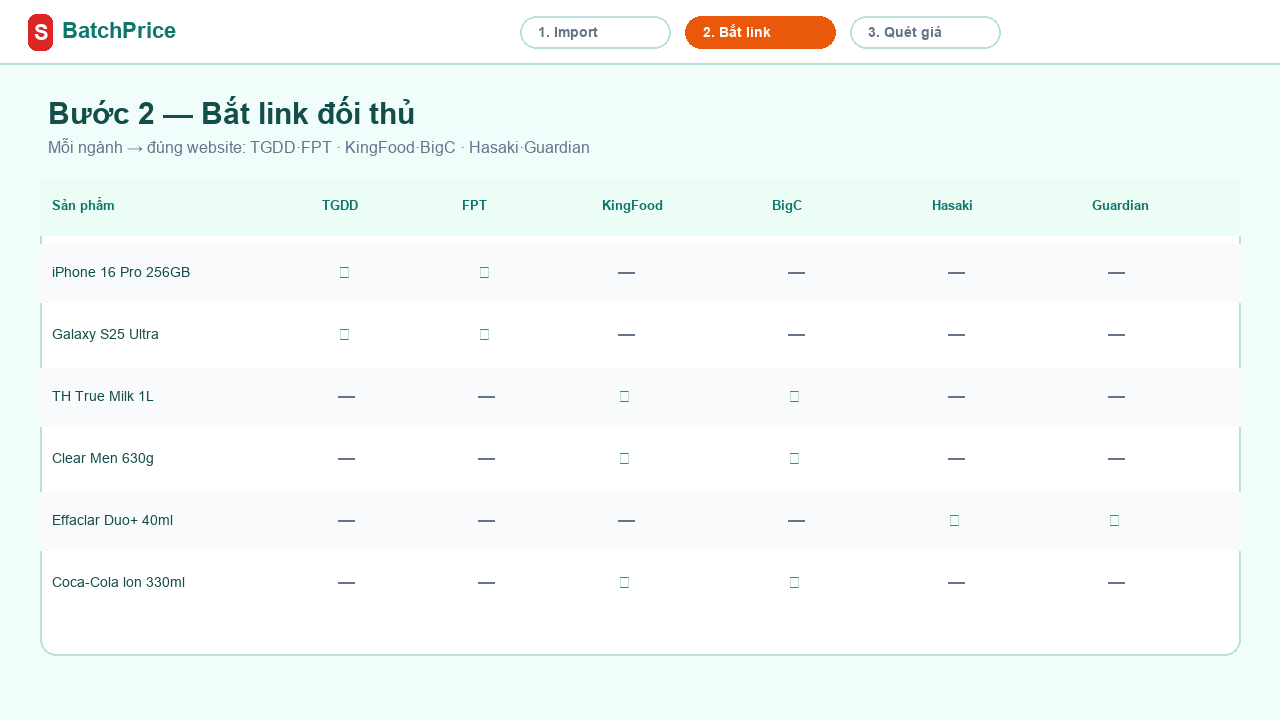Click the empty TGDD dash for TH True Milk 1L
This screenshot has width=1280, height=720.
pos(346,396)
